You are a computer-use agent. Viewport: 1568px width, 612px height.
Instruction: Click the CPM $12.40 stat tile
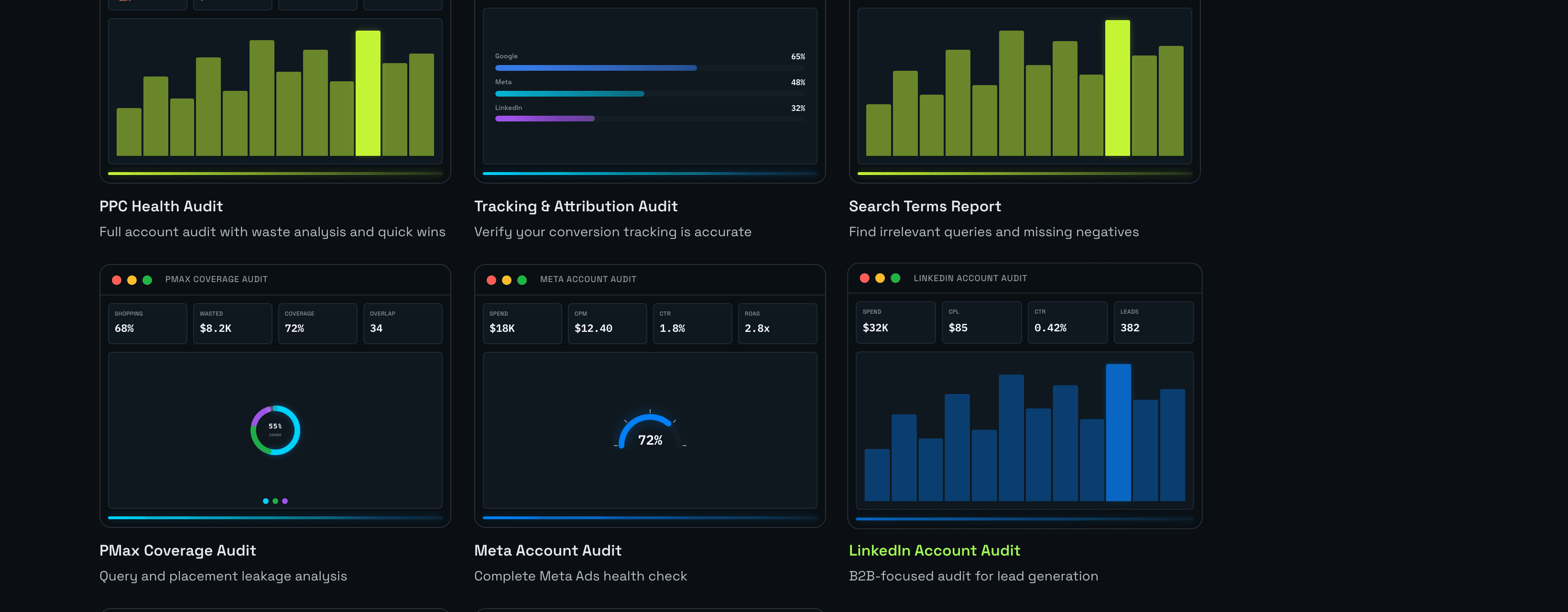(608, 323)
